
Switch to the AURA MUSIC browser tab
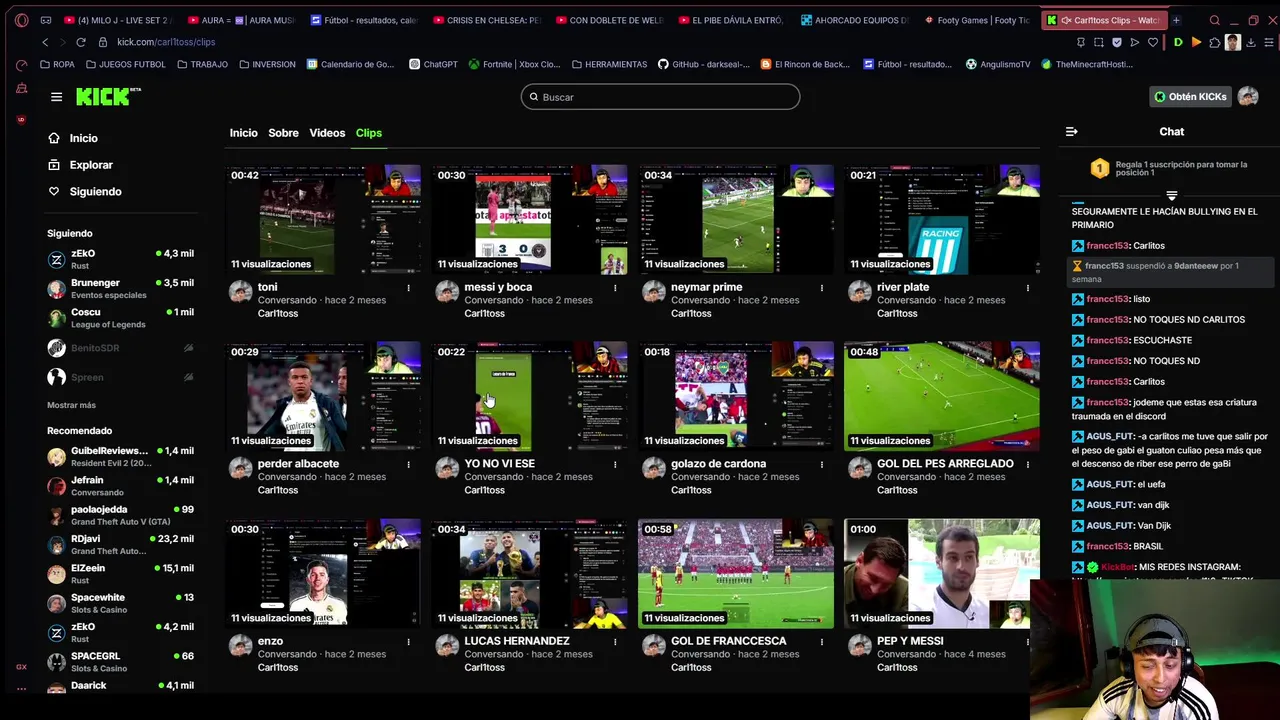242,20
